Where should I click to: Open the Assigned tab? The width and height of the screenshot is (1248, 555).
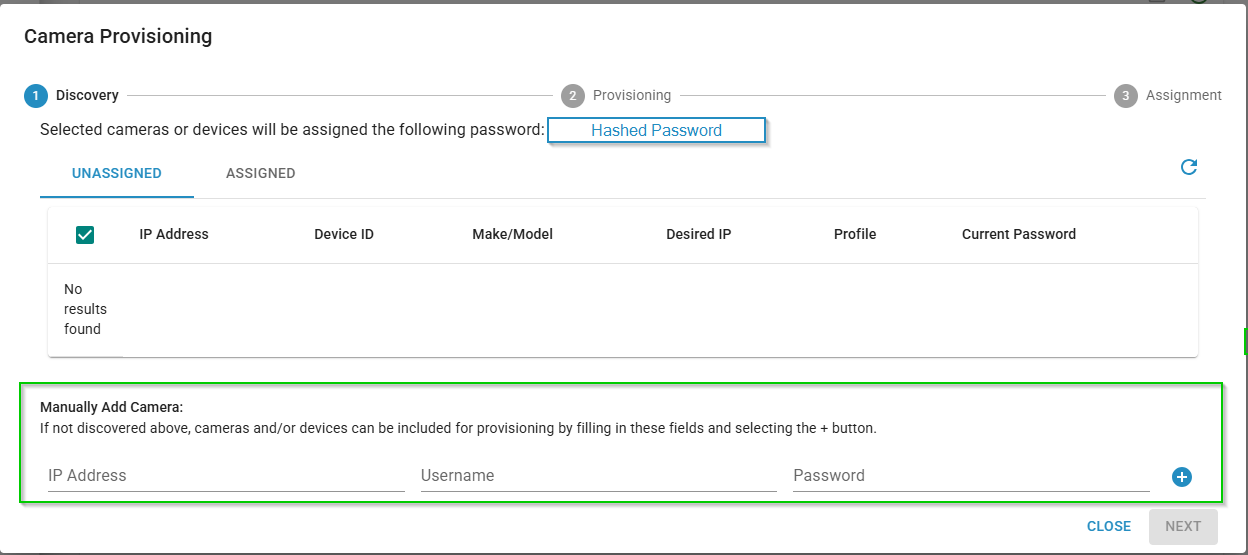[260, 173]
